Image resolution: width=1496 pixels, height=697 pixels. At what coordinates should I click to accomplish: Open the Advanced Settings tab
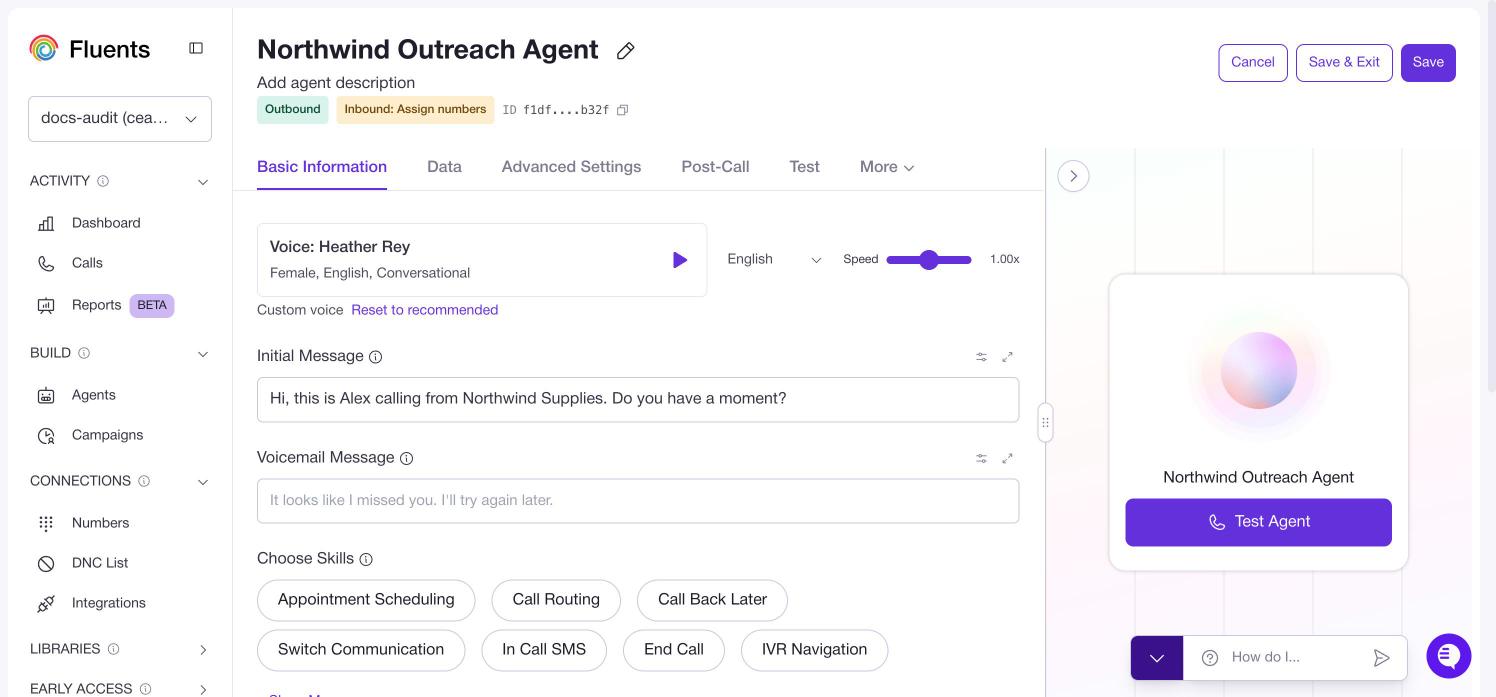[571, 167]
